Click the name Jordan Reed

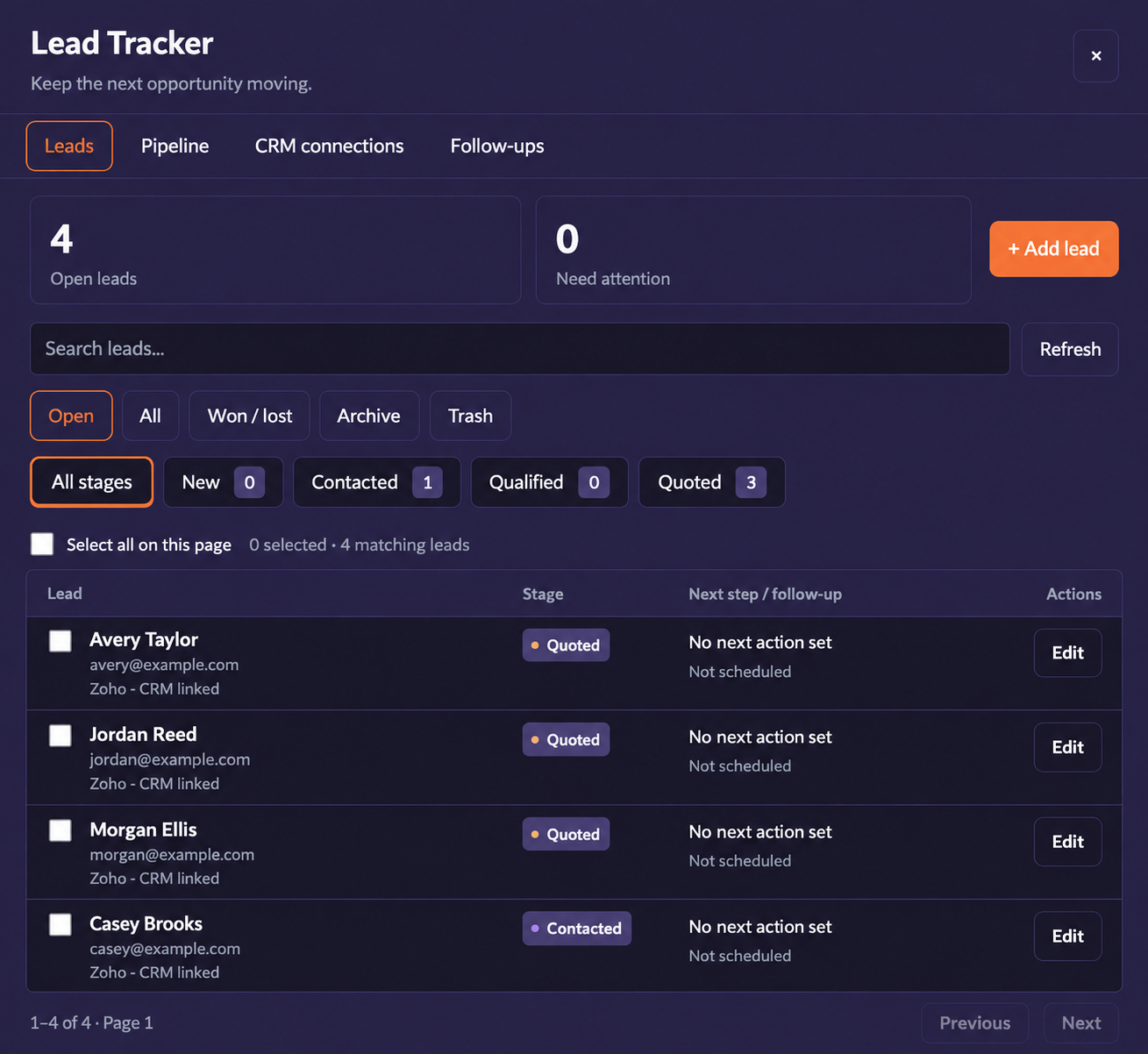point(143,734)
